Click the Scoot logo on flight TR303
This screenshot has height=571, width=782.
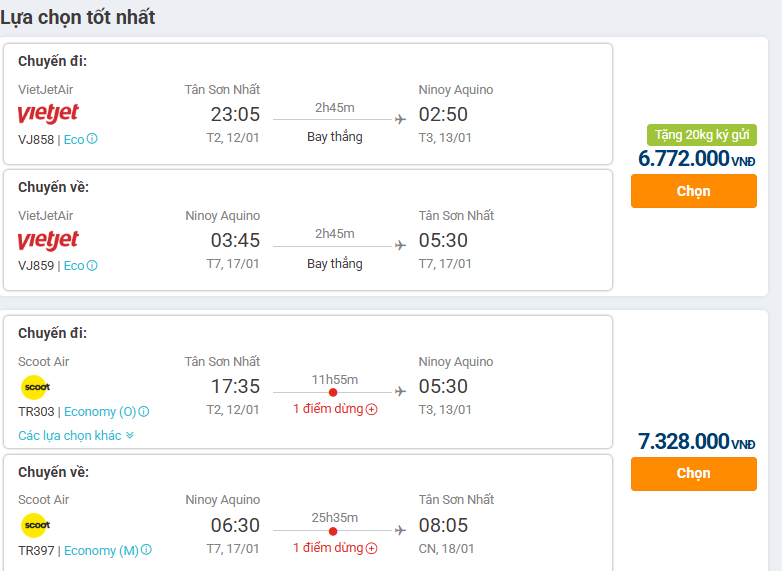(x=35, y=387)
